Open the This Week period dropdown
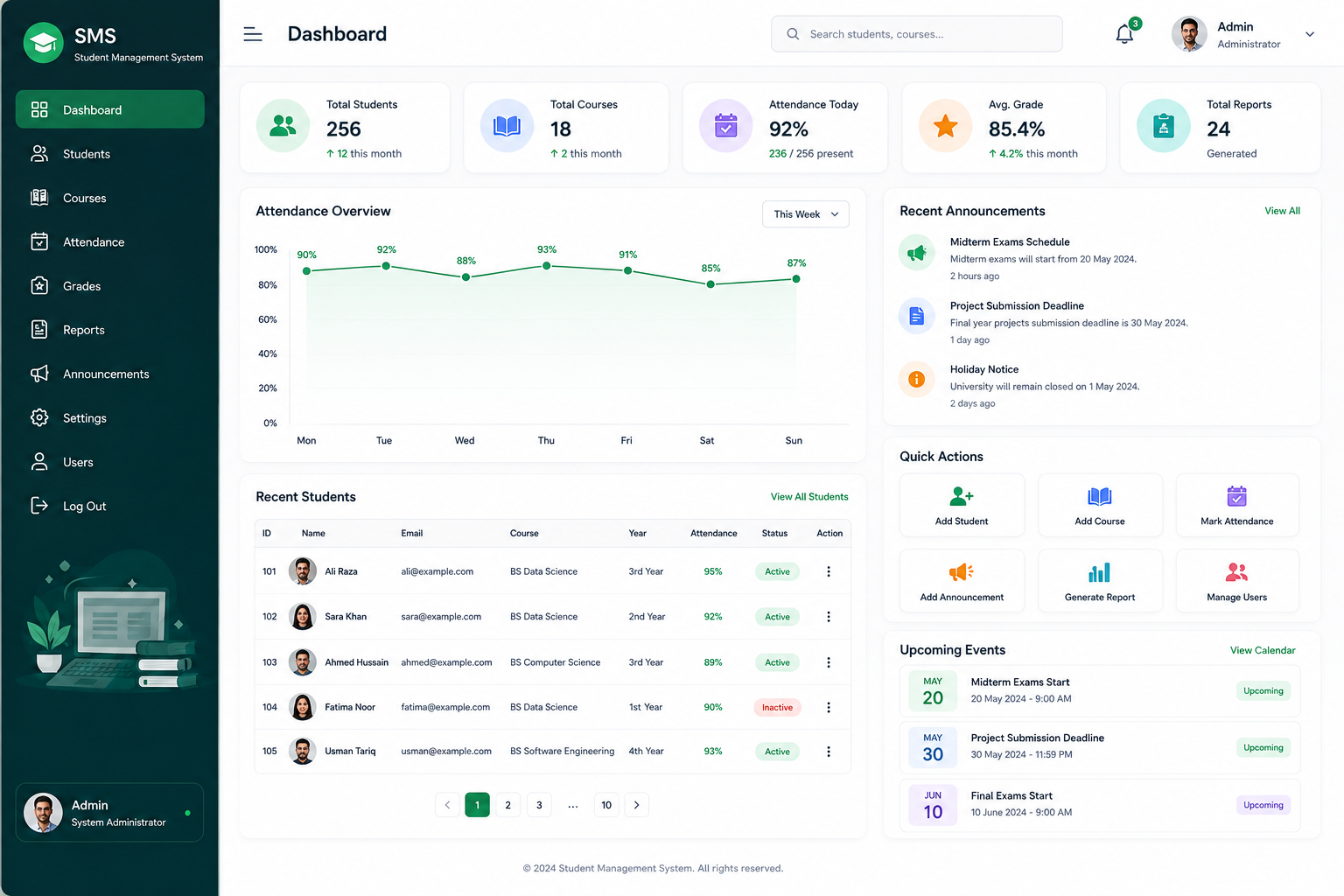This screenshot has width=1344, height=896. pos(806,214)
